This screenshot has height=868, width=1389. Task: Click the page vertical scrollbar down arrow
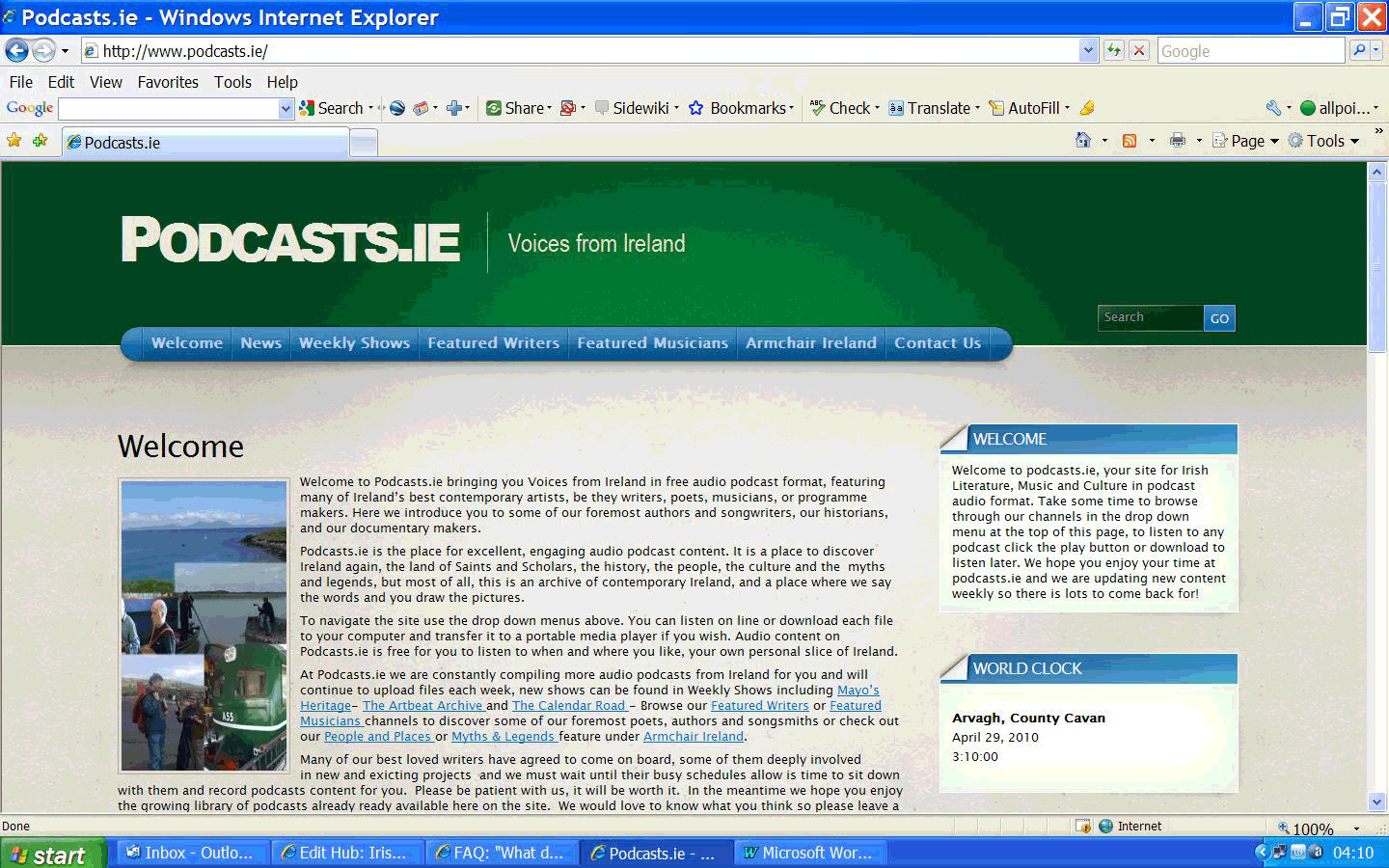[1377, 801]
